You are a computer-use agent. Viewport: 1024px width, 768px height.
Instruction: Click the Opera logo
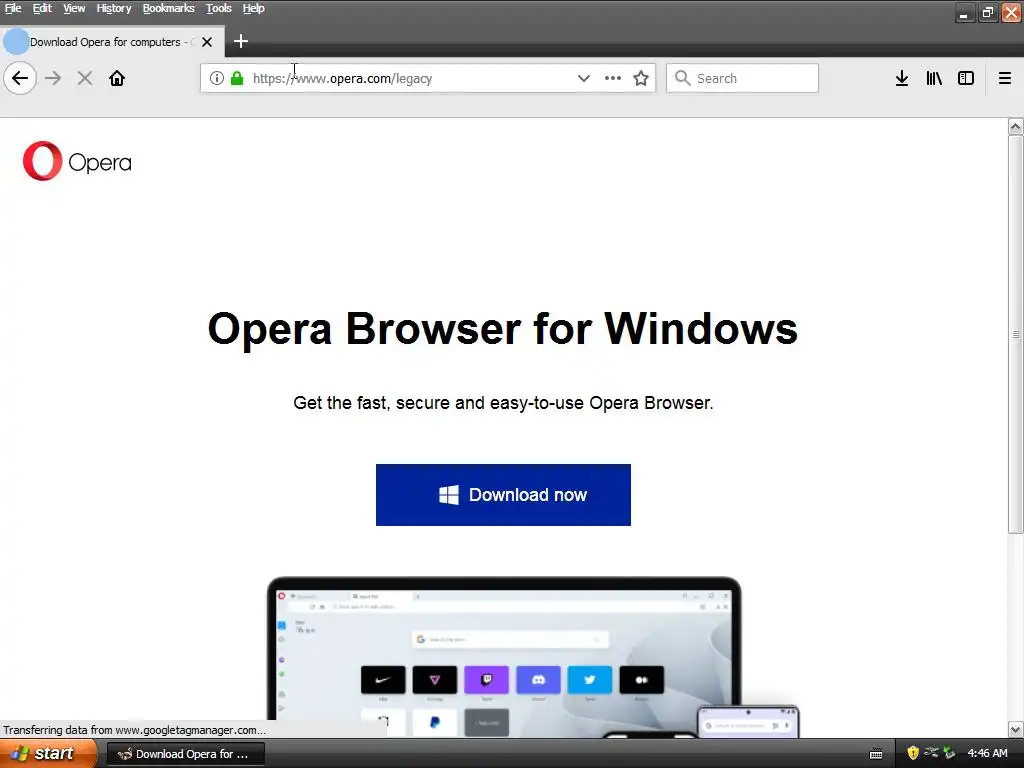click(x=77, y=161)
